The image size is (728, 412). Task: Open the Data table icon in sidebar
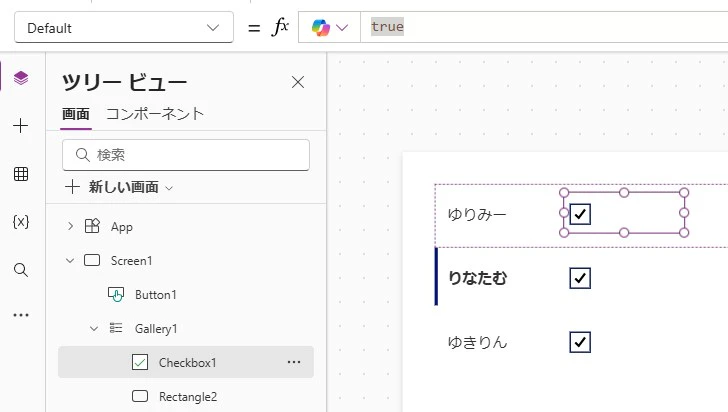click(x=21, y=174)
